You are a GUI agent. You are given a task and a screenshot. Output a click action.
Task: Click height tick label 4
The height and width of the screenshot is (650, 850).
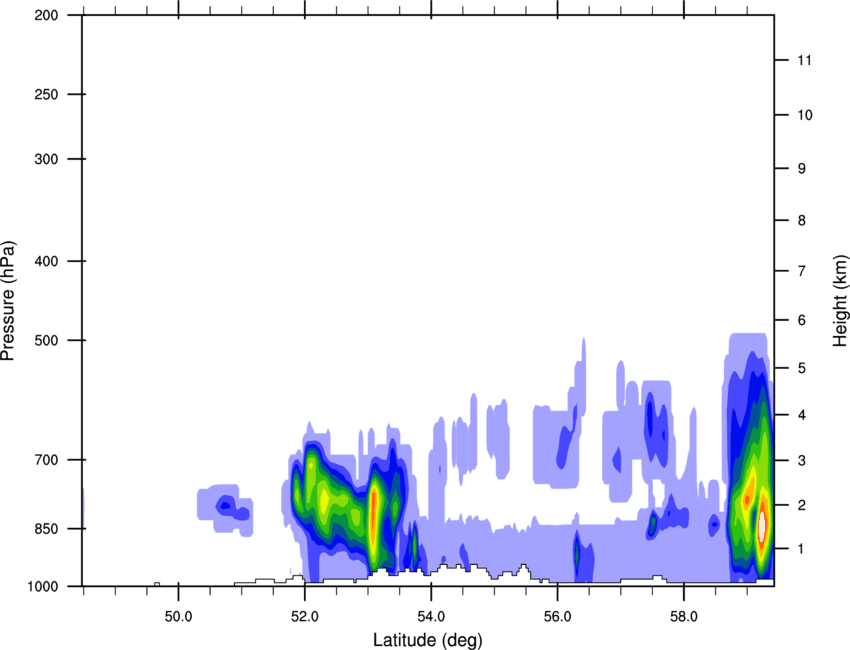tap(802, 415)
